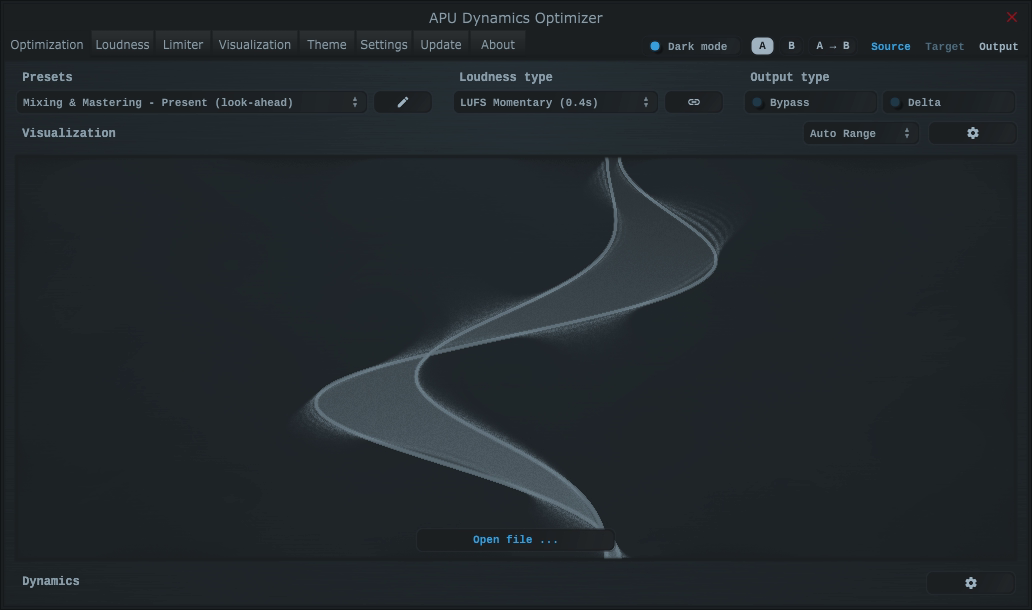Select the Source view
The width and height of the screenshot is (1032, 610).
[x=890, y=46]
